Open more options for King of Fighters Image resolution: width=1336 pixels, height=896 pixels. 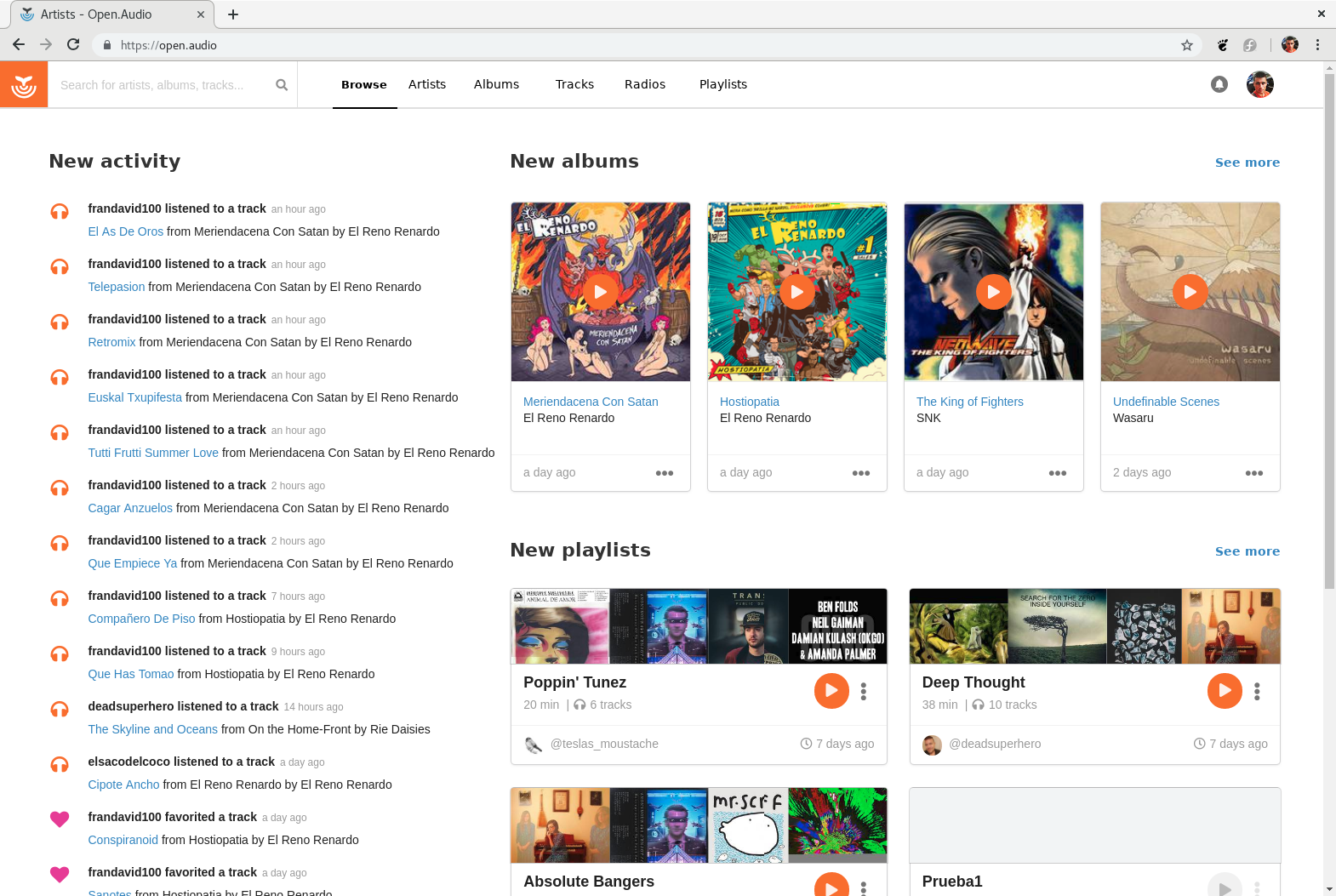pyautogui.click(x=1058, y=473)
